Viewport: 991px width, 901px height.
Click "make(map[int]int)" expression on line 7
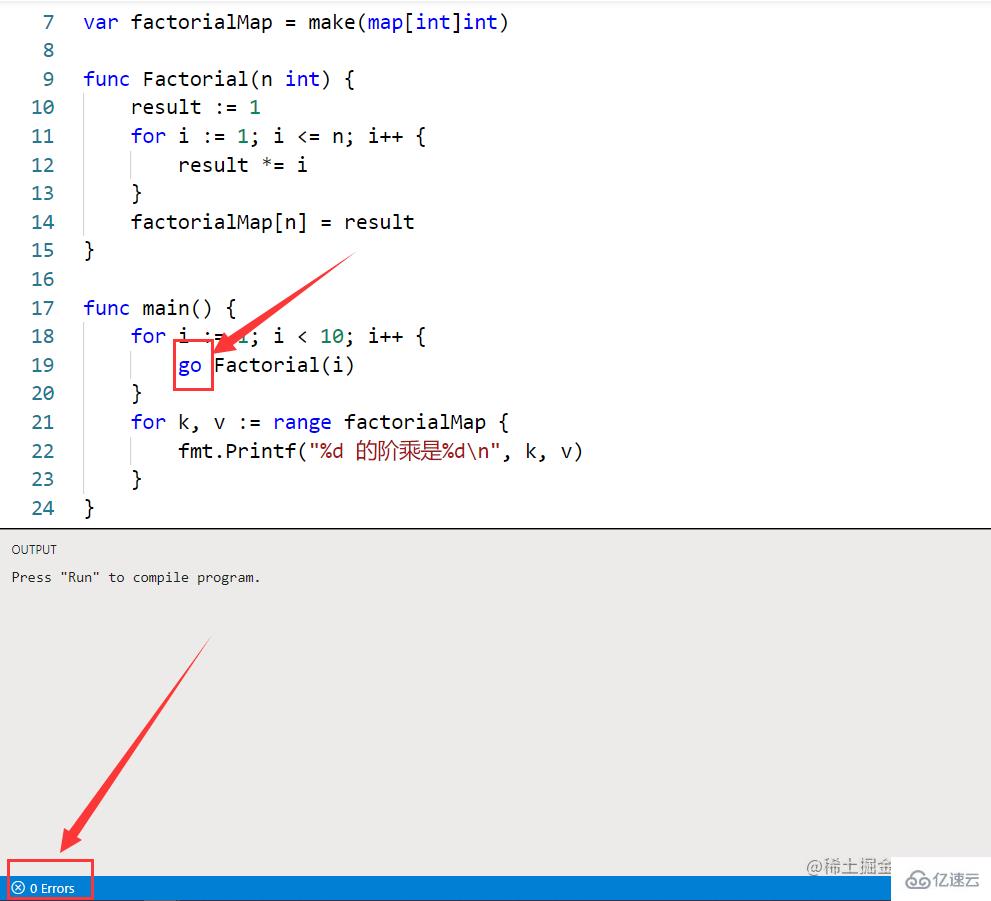tap(408, 23)
